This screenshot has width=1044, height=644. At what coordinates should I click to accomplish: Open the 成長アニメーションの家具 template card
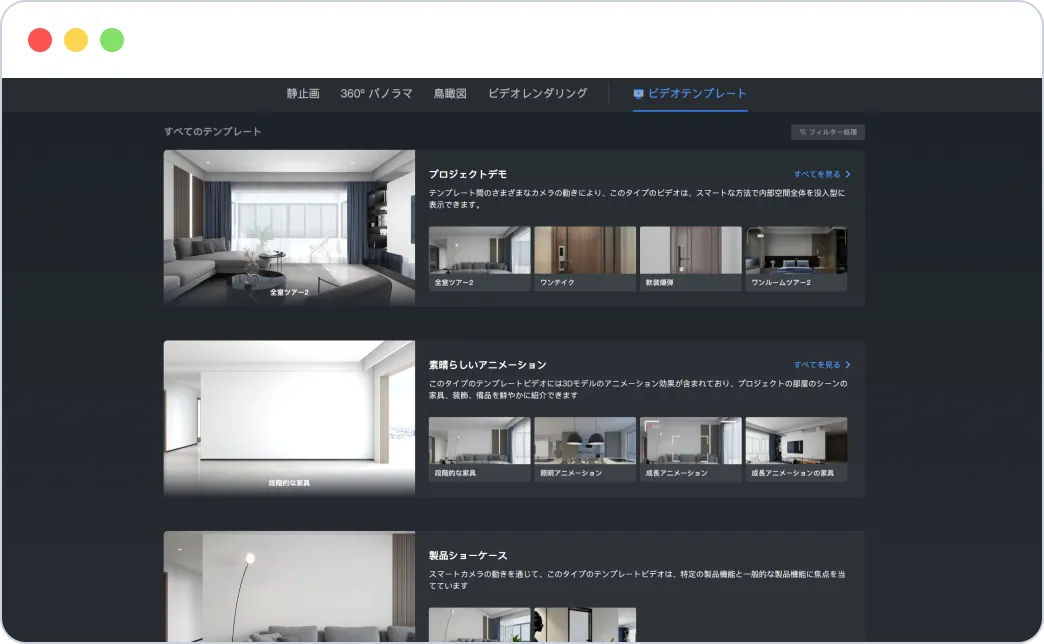coord(796,449)
